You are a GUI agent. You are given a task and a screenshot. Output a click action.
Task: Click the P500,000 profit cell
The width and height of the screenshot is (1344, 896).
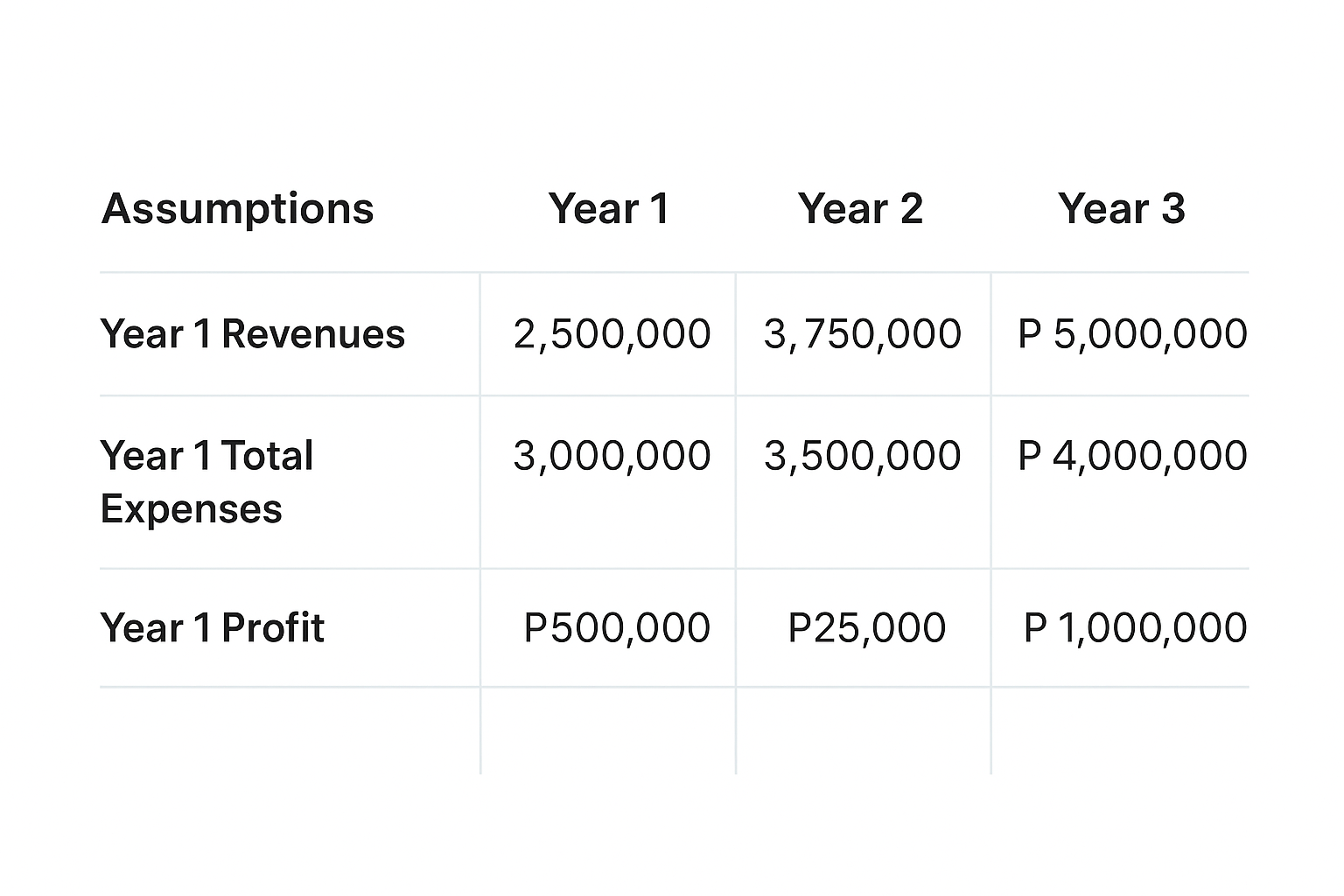(x=617, y=628)
